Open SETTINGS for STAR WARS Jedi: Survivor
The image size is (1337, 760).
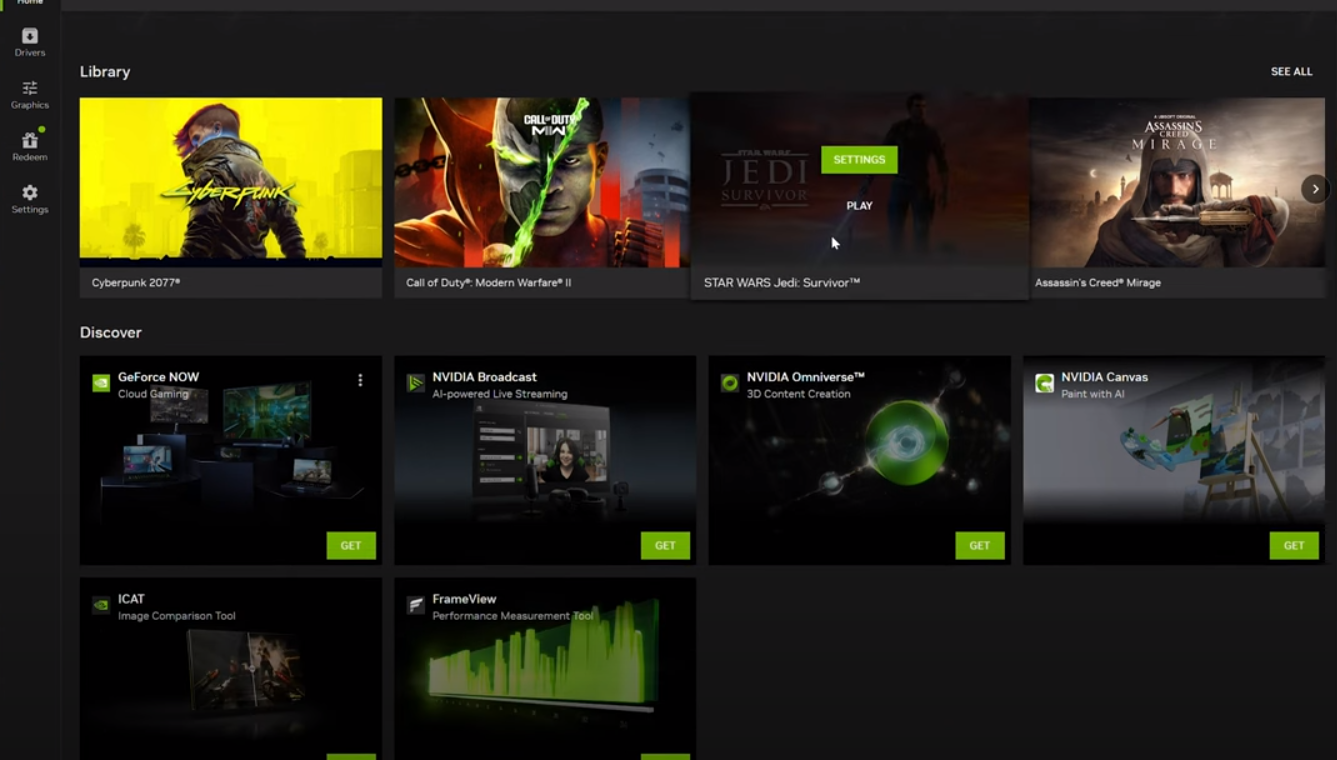click(x=859, y=159)
